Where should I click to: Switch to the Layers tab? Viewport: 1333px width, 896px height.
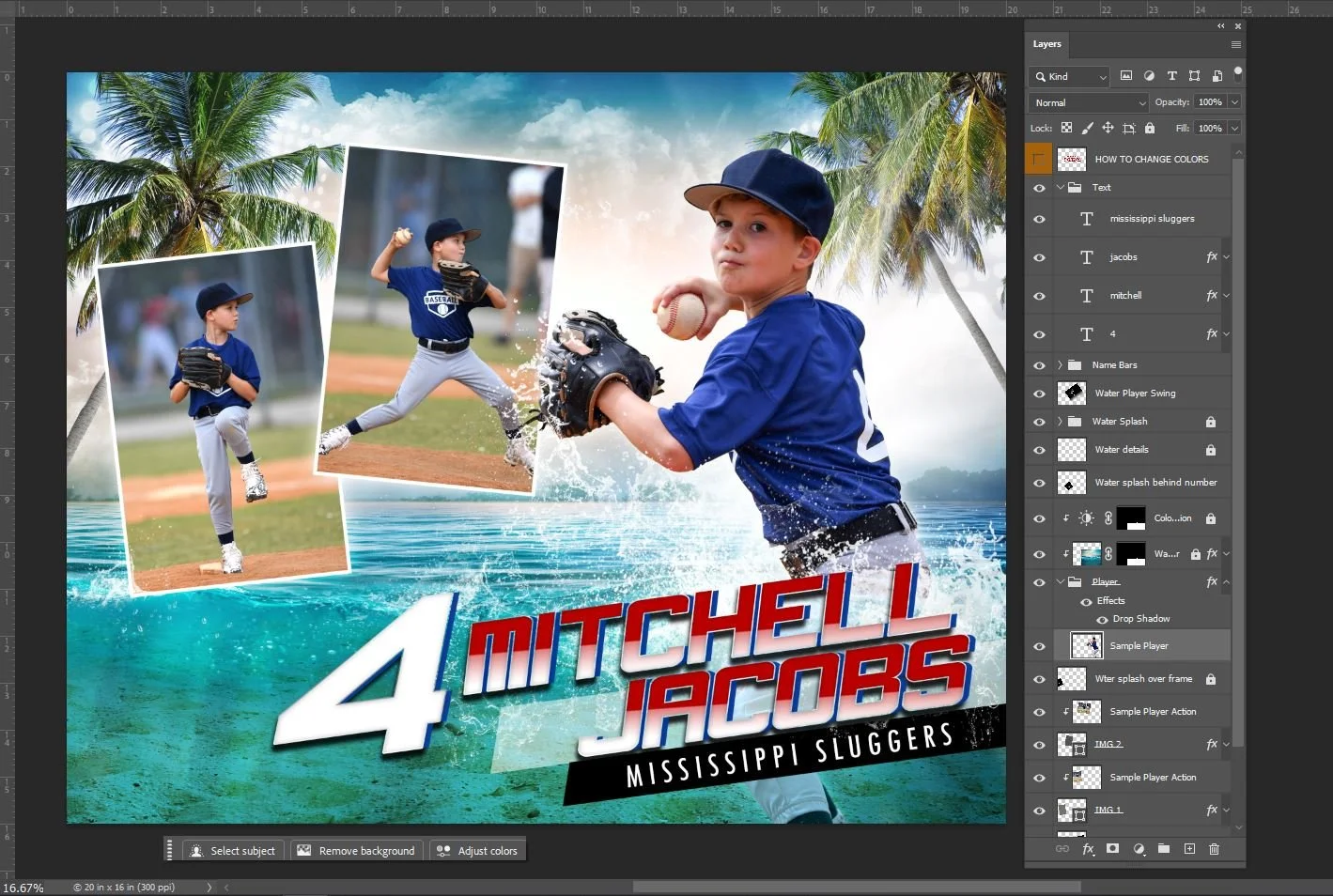point(1046,44)
